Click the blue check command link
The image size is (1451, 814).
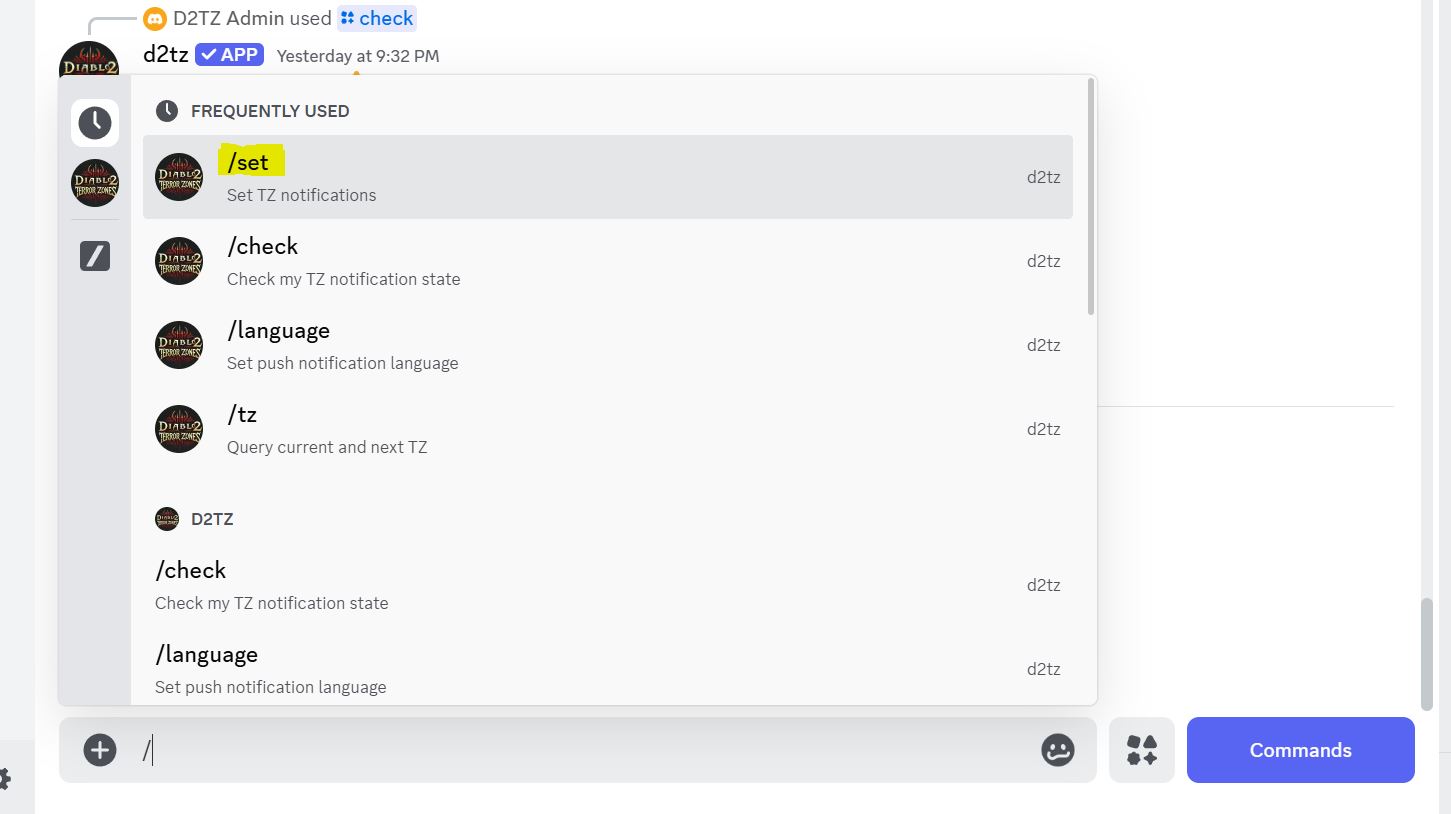click(x=377, y=18)
